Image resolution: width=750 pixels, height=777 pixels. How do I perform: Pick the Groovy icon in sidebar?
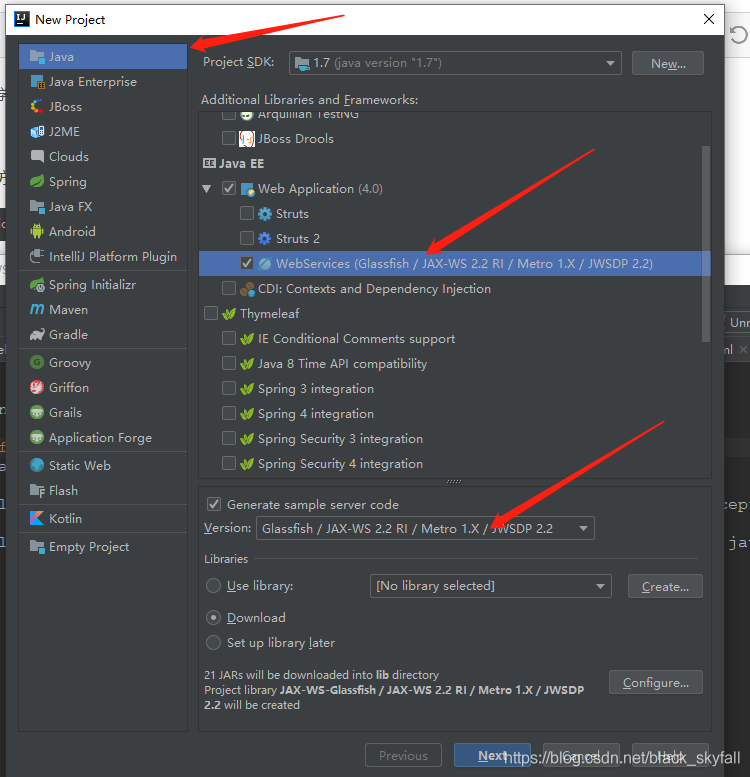37,363
